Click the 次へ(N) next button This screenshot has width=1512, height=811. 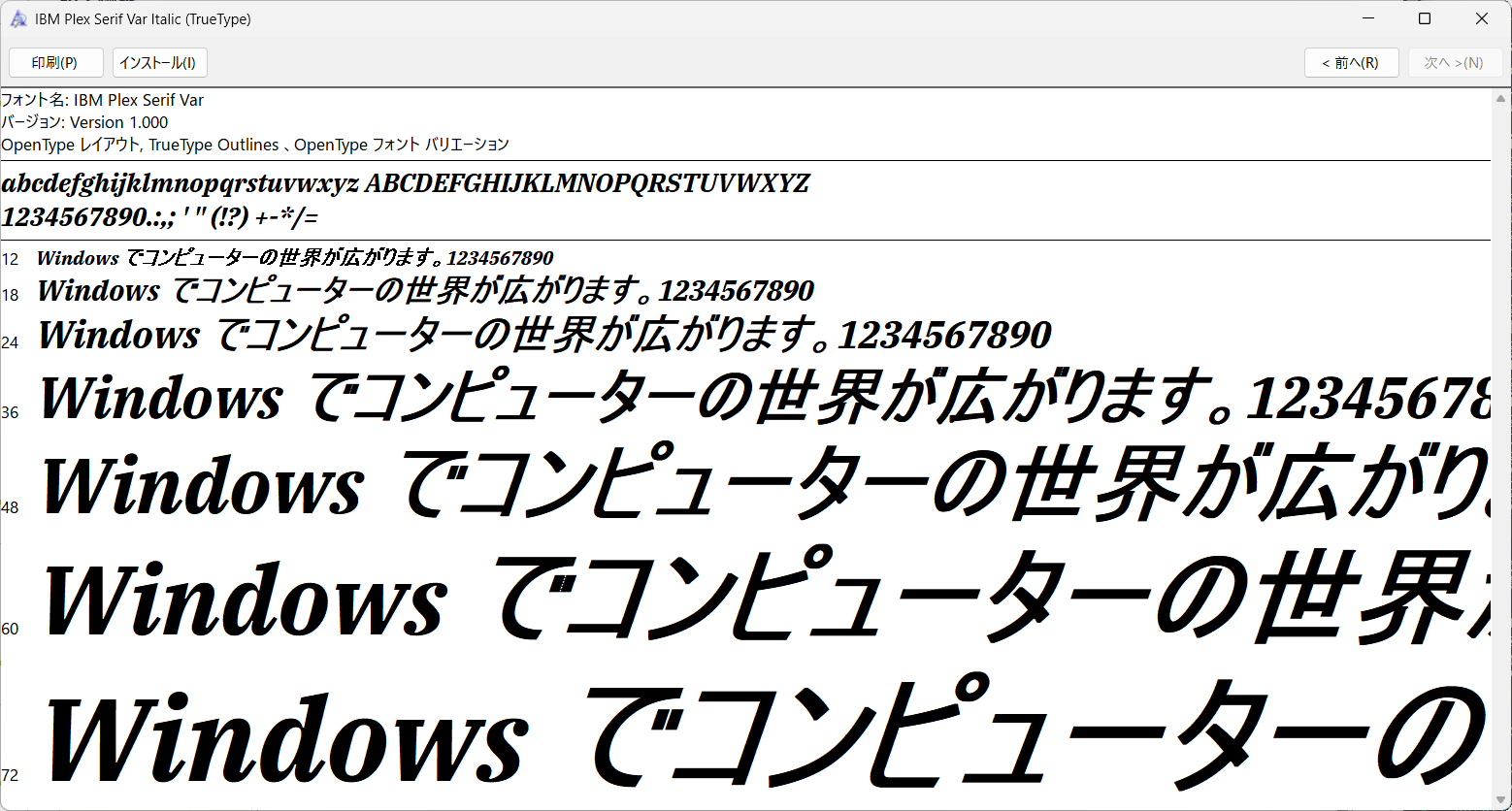pyautogui.click(x=1455, y=63)
